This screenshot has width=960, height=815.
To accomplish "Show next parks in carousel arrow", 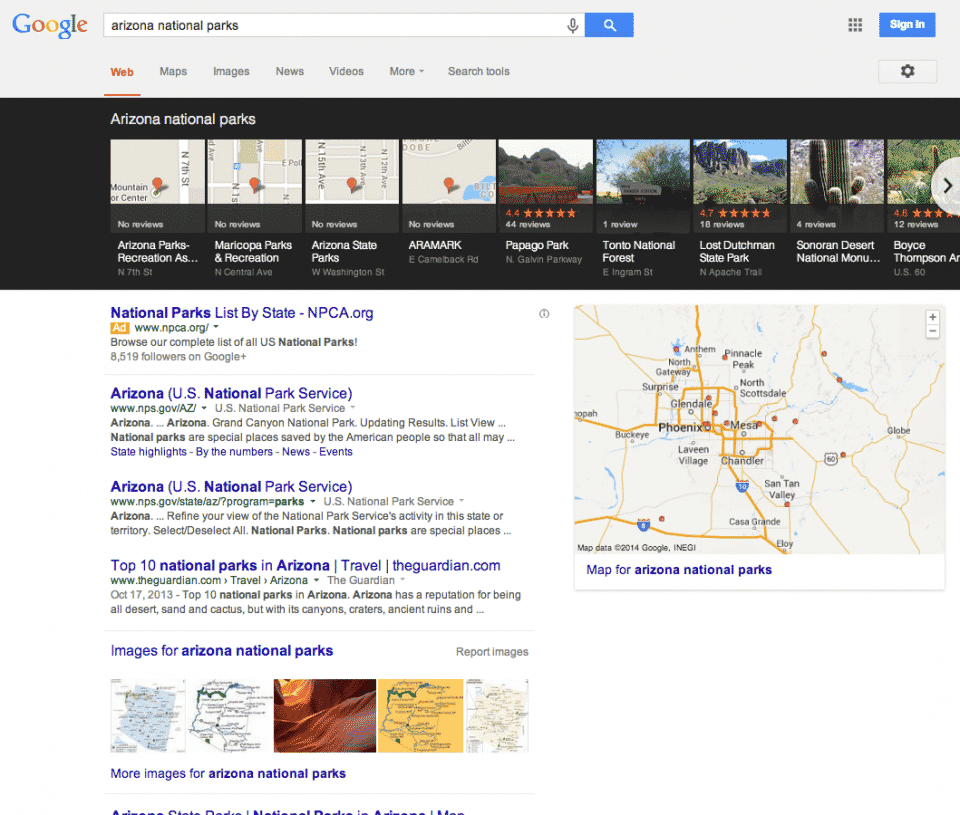I will click(x=947, y=186).
